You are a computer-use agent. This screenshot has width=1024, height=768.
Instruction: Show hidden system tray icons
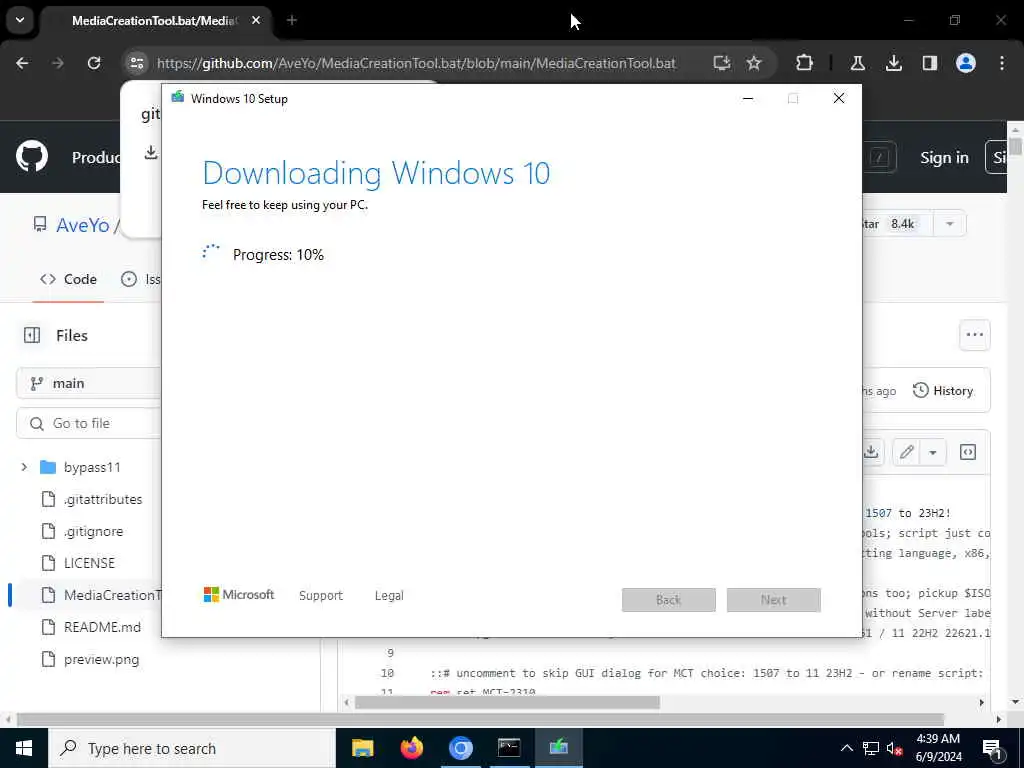click(846, 748)
